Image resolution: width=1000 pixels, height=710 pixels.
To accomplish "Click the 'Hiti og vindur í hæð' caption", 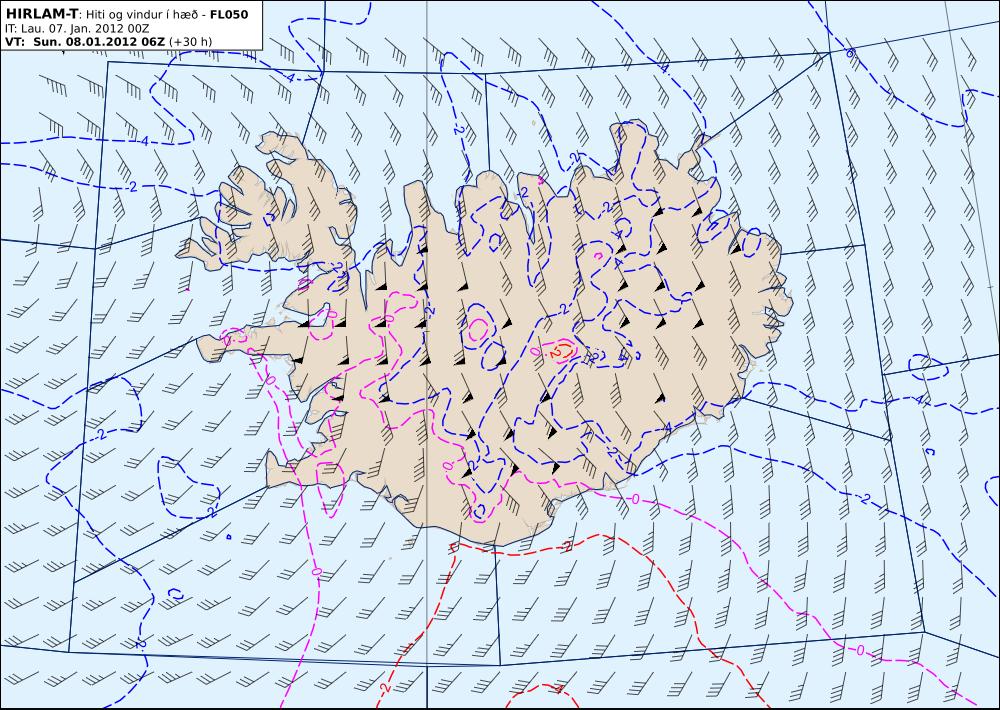I will click(141, 14).
